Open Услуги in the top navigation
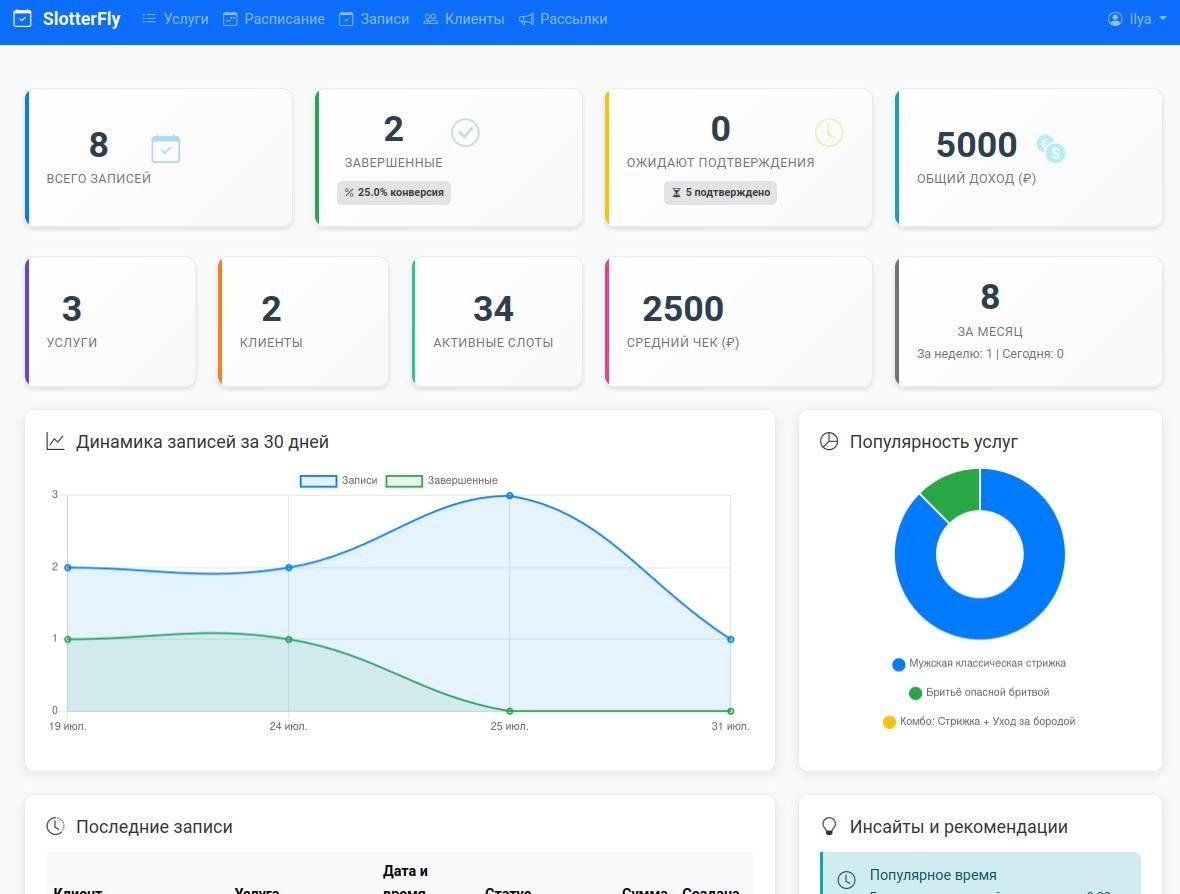 (x=175, y=19)
